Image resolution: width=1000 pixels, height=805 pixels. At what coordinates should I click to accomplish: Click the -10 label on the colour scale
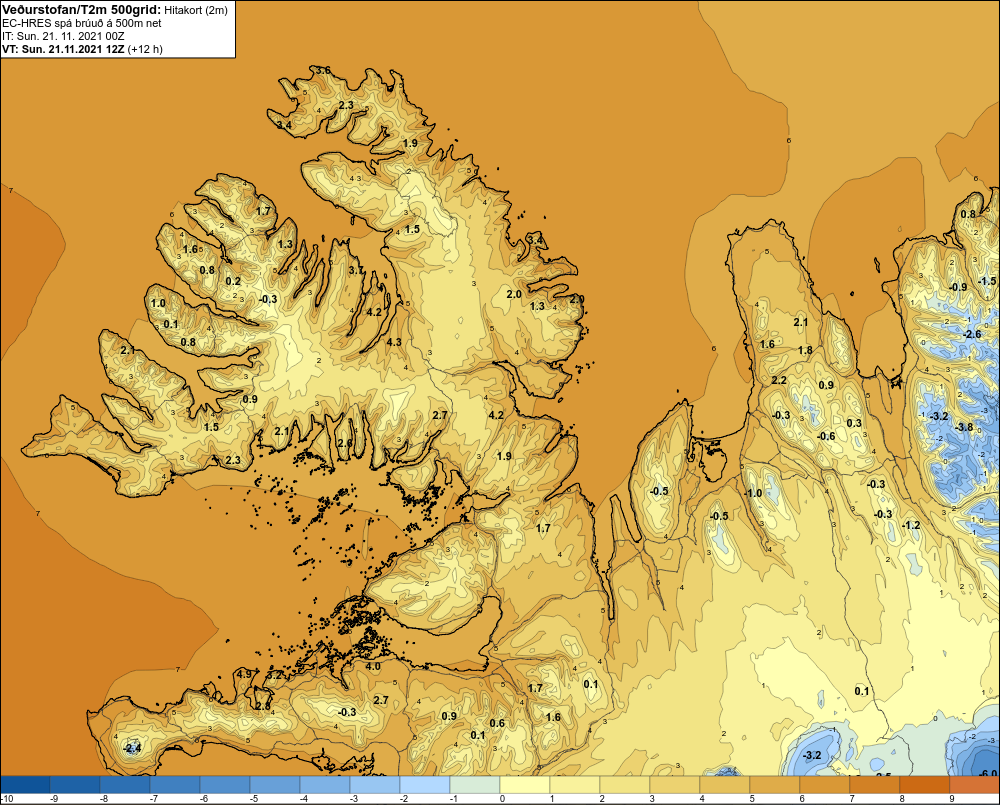tap(7, 798)
